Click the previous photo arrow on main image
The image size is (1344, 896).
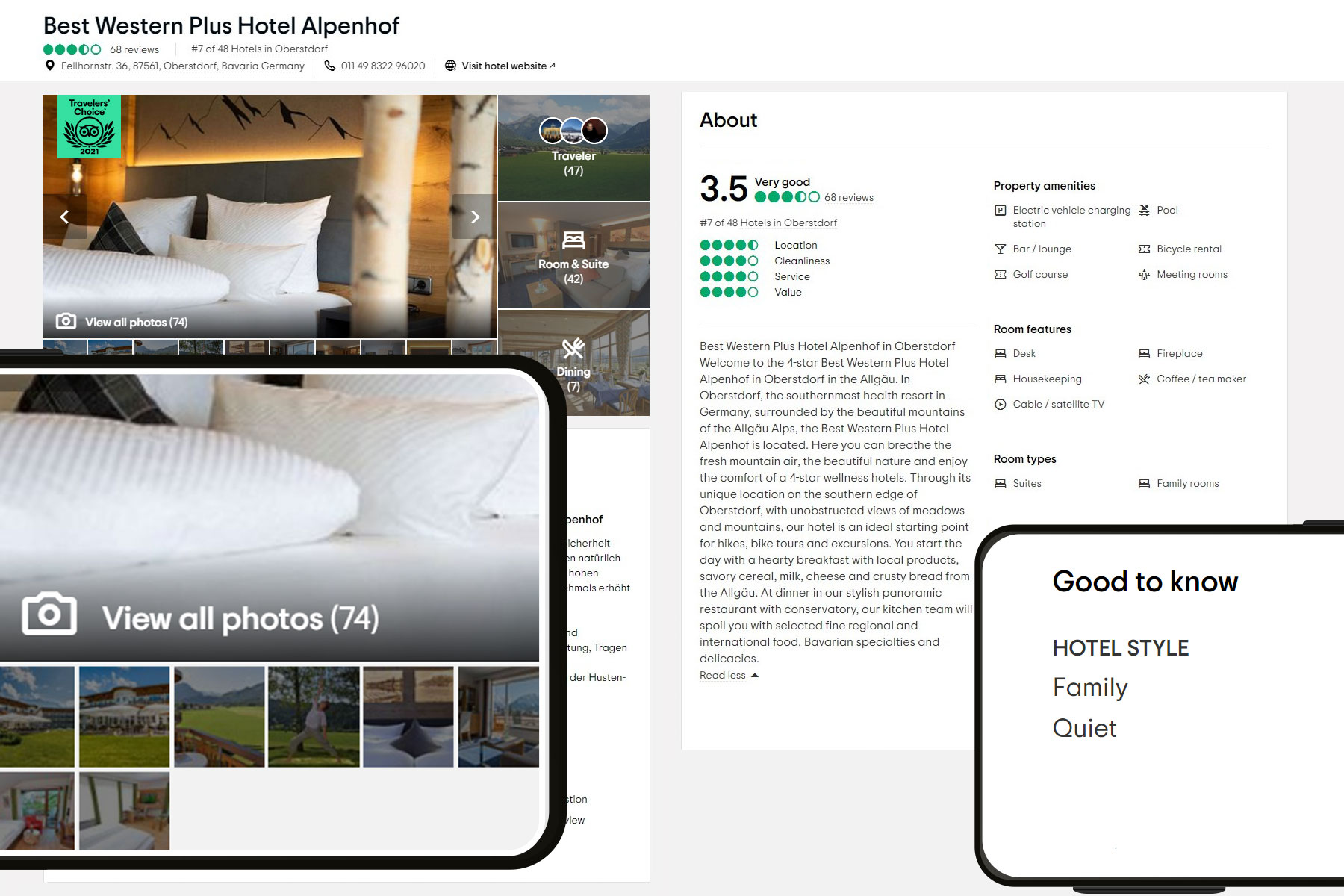(65, 217)
